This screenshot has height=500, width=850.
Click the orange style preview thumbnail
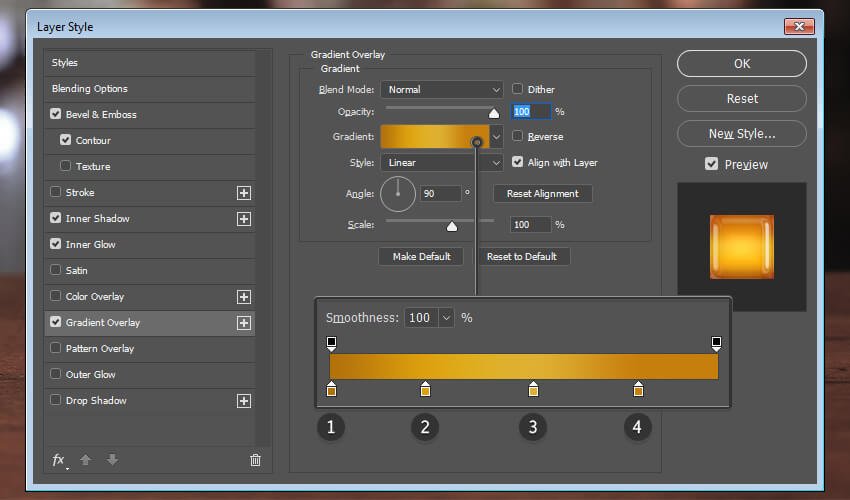pyautogui.click(x=742, y=247)
